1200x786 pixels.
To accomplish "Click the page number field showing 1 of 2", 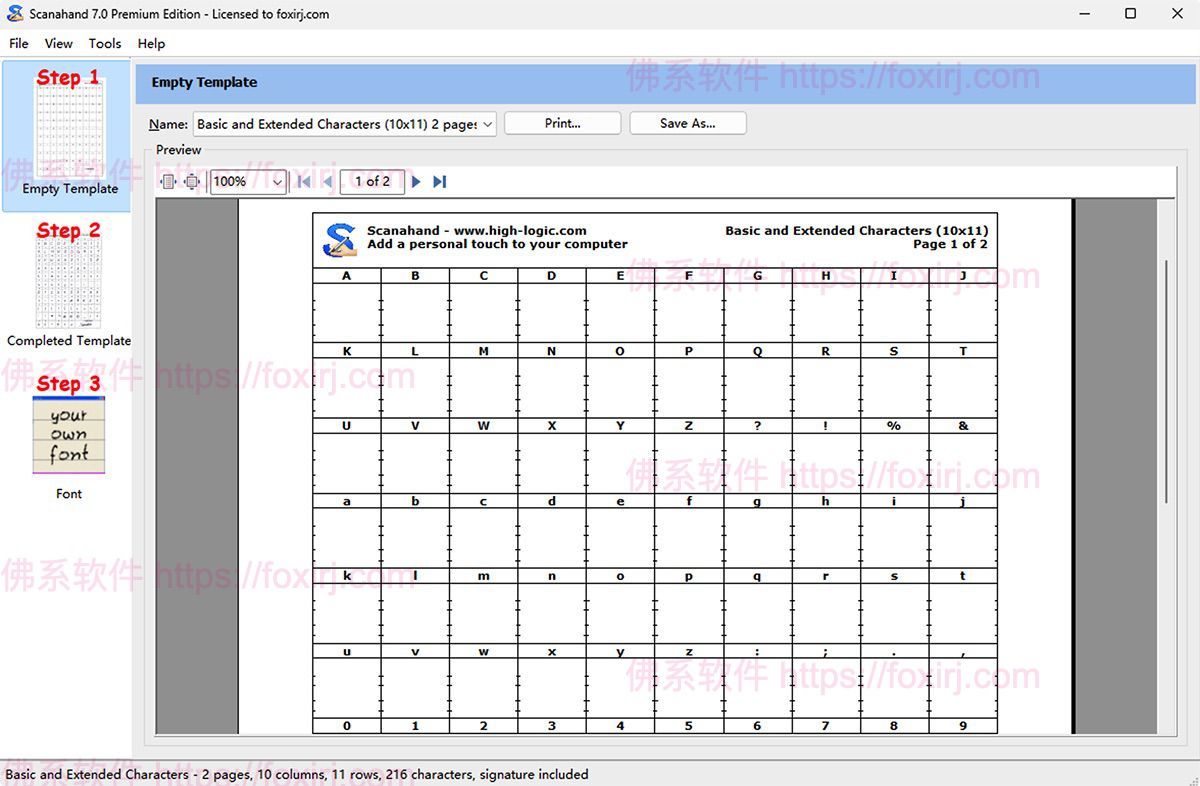I will 372,181.
